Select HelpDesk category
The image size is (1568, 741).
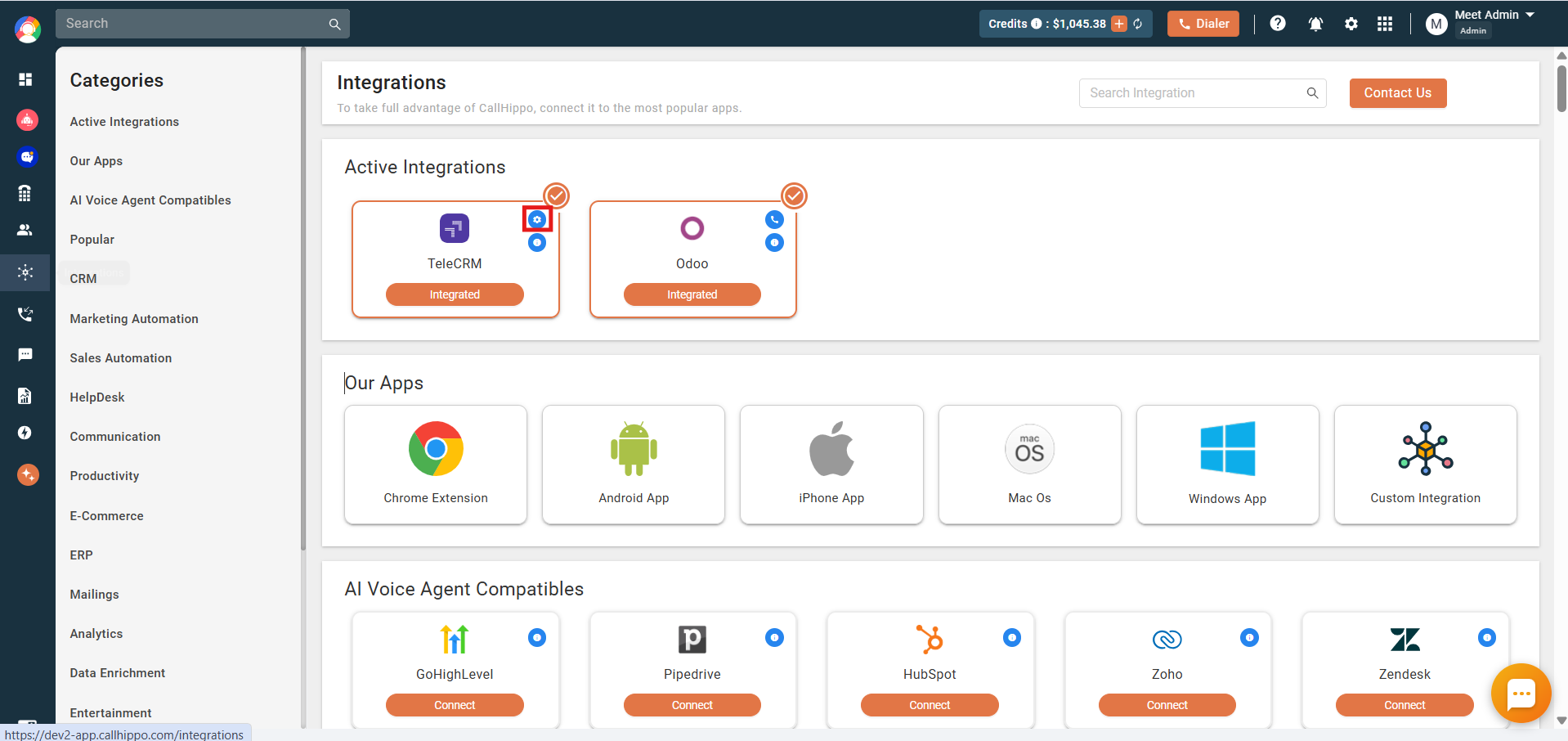pos(97,397)
